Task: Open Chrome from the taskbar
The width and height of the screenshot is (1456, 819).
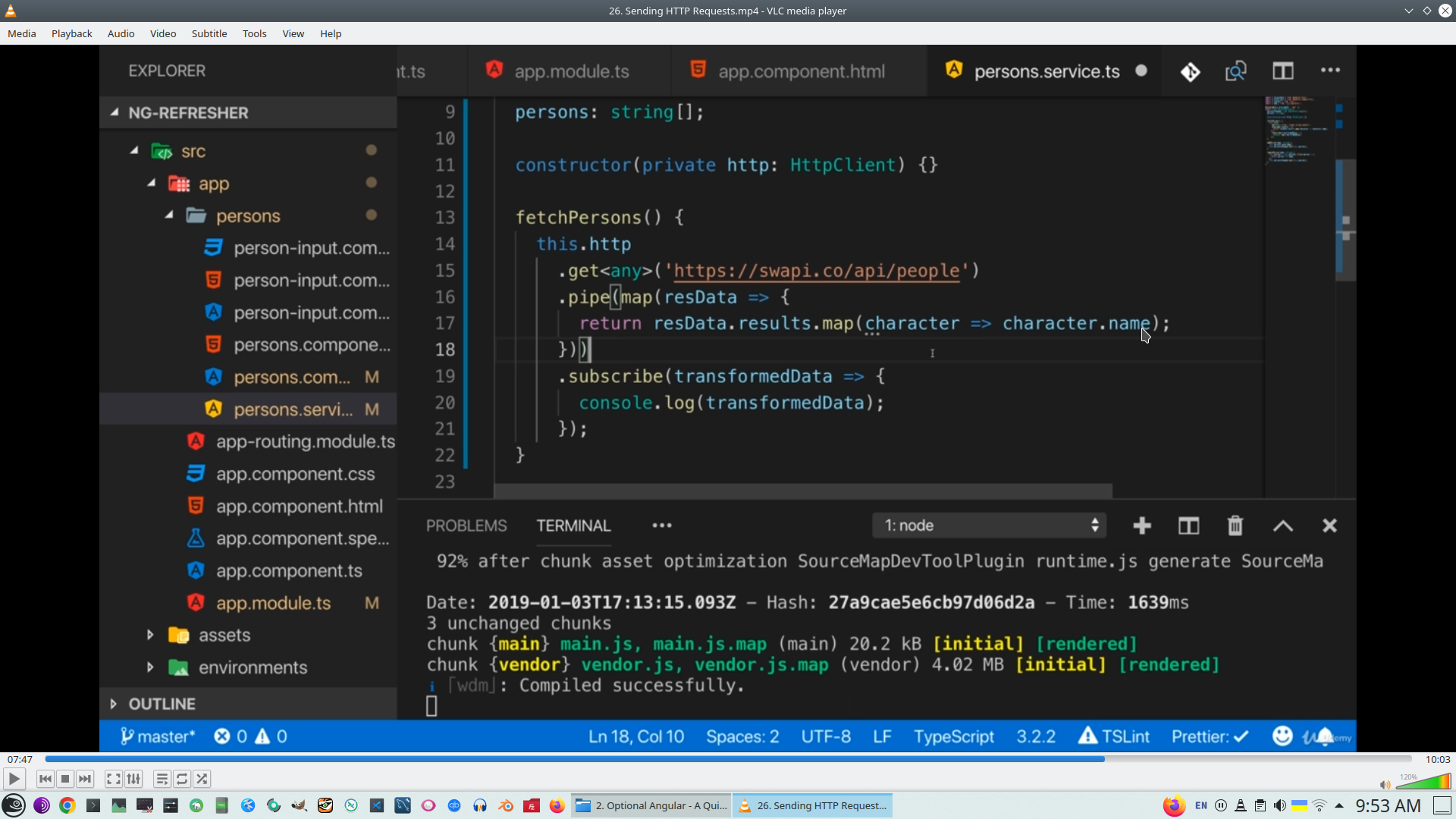Action: tap(67, 805)
